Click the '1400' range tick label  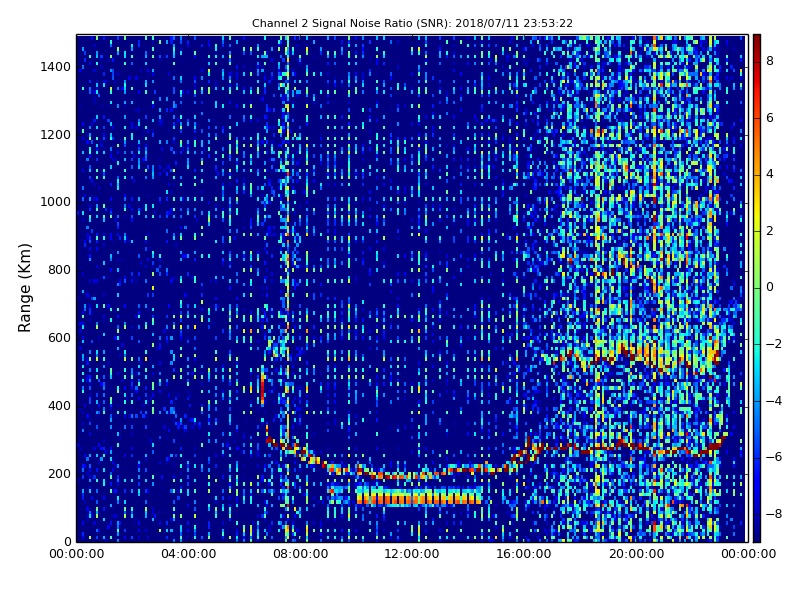pyautogui.click(x=56, y=67)
